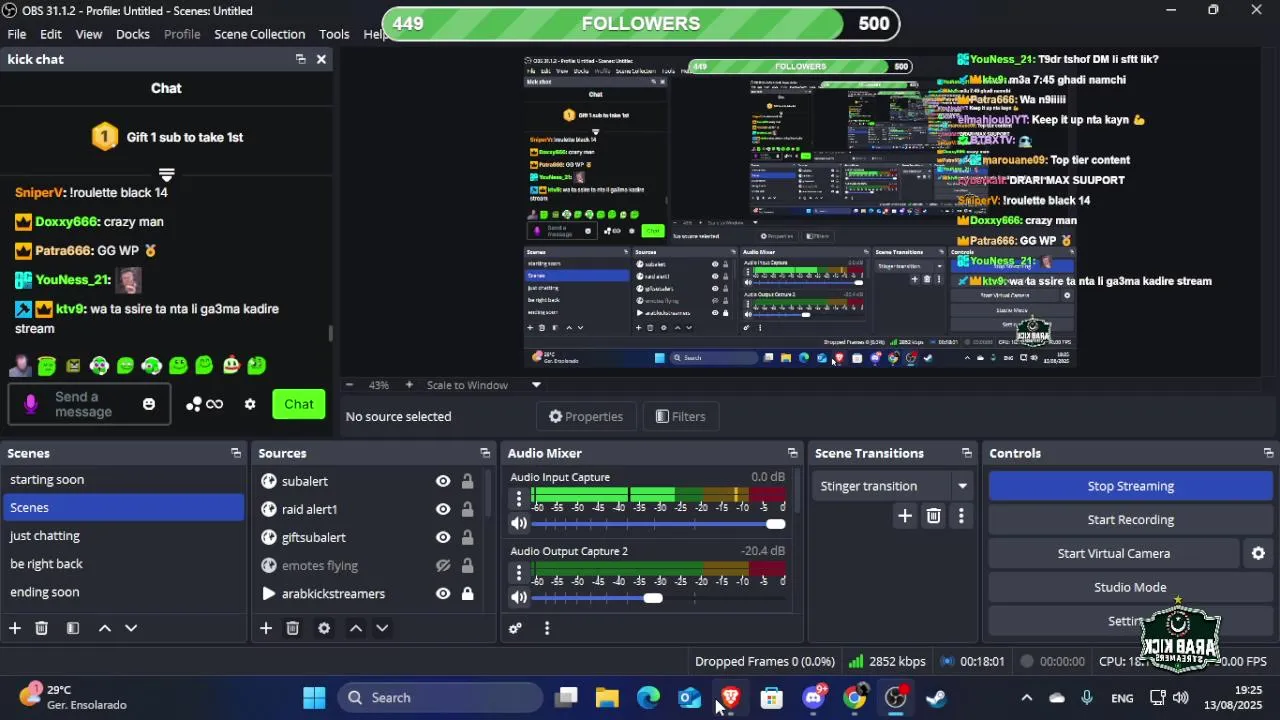Add a new source with plus icon
Viewport: 1280px width, 720px height.
(266, 628)
